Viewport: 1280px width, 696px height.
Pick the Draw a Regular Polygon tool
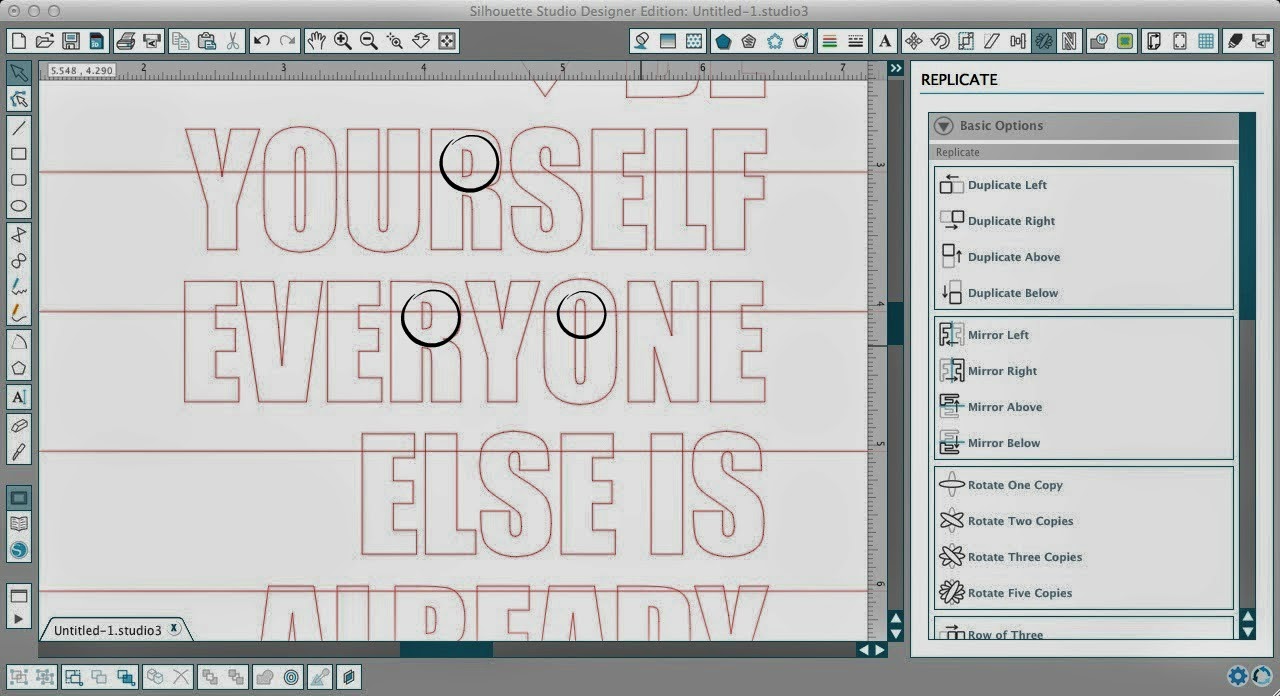18,367
